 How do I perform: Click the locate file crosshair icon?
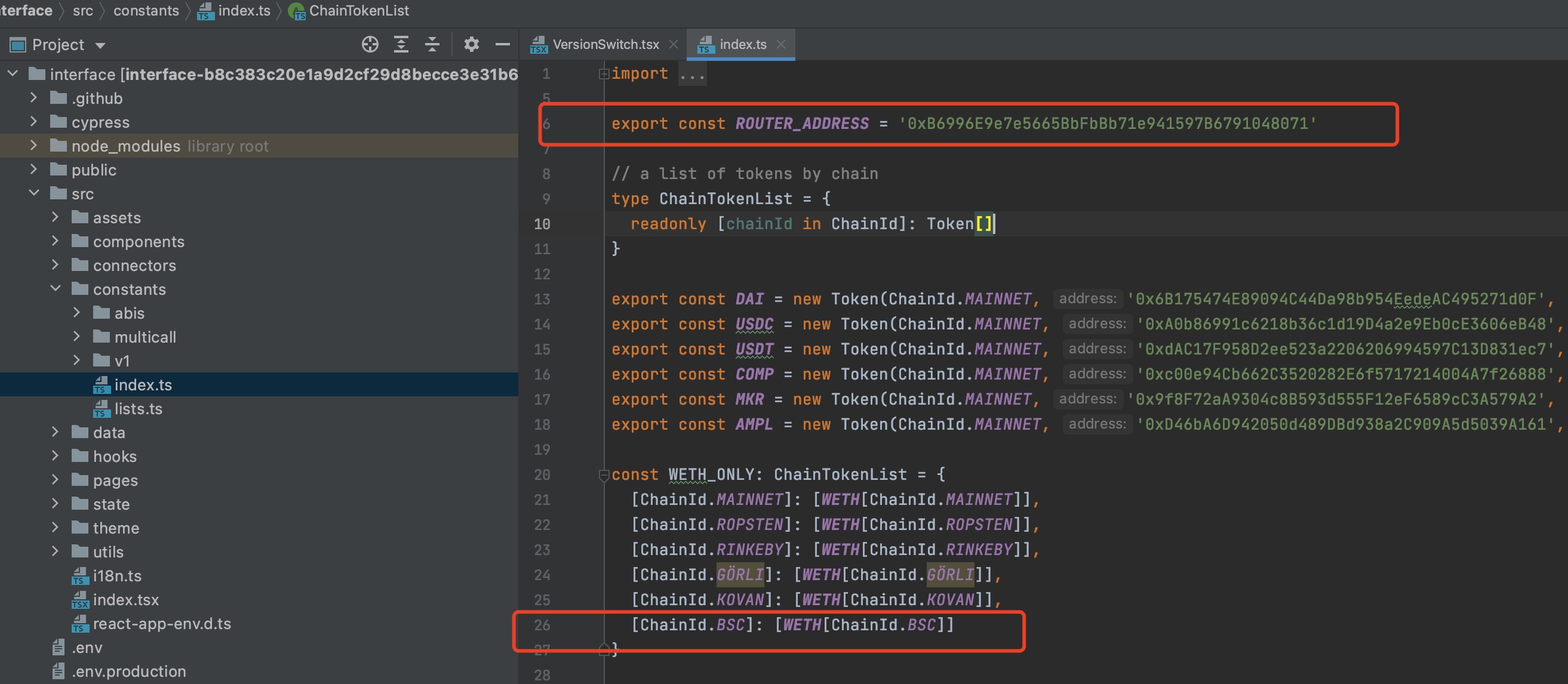click(370, 44)
